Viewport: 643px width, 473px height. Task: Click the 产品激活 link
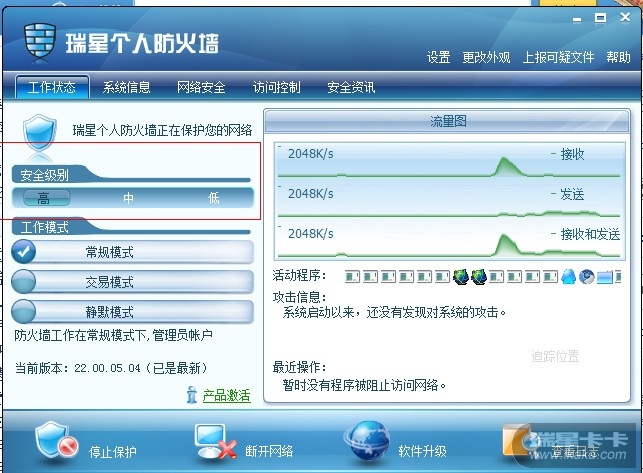point(226,395)
